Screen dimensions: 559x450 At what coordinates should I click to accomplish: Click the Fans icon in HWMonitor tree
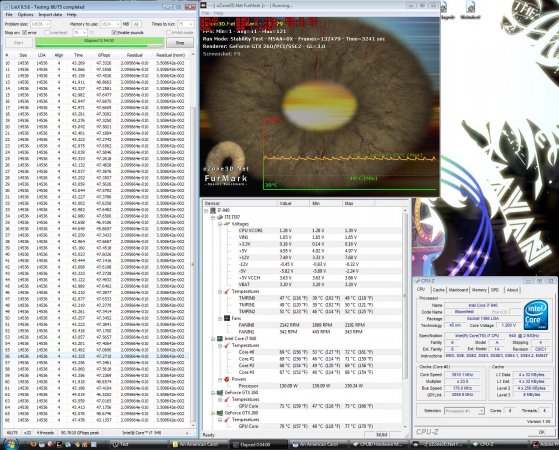227,318
